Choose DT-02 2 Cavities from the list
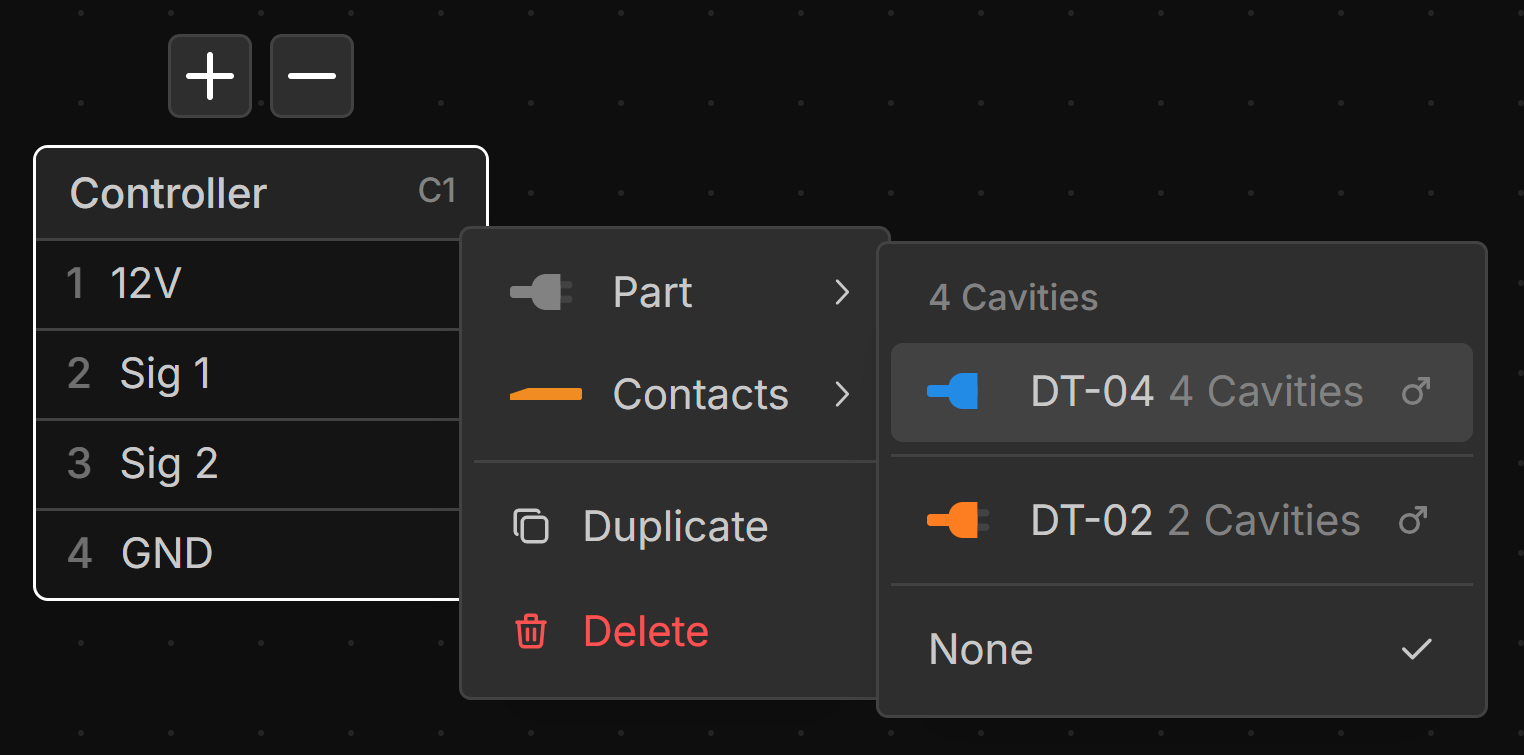 click(1194, 520)
